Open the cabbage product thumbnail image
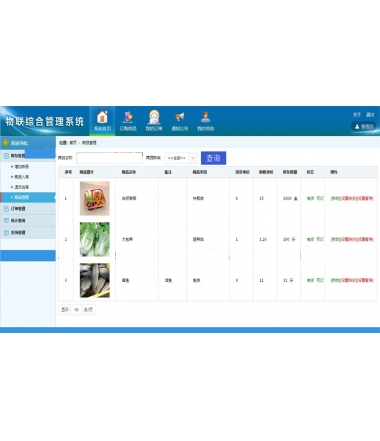 pyautogui.click(x=95, y=239)
